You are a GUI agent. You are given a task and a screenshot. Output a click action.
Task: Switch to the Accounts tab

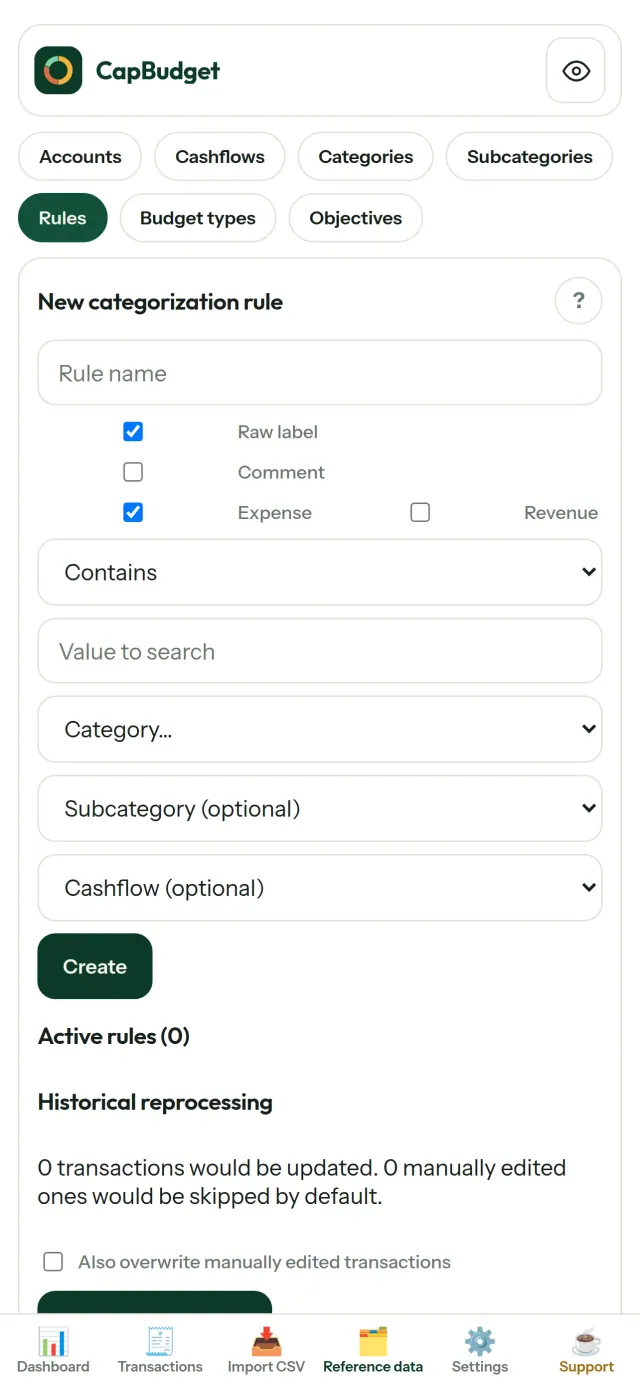(x=80, y=157)
